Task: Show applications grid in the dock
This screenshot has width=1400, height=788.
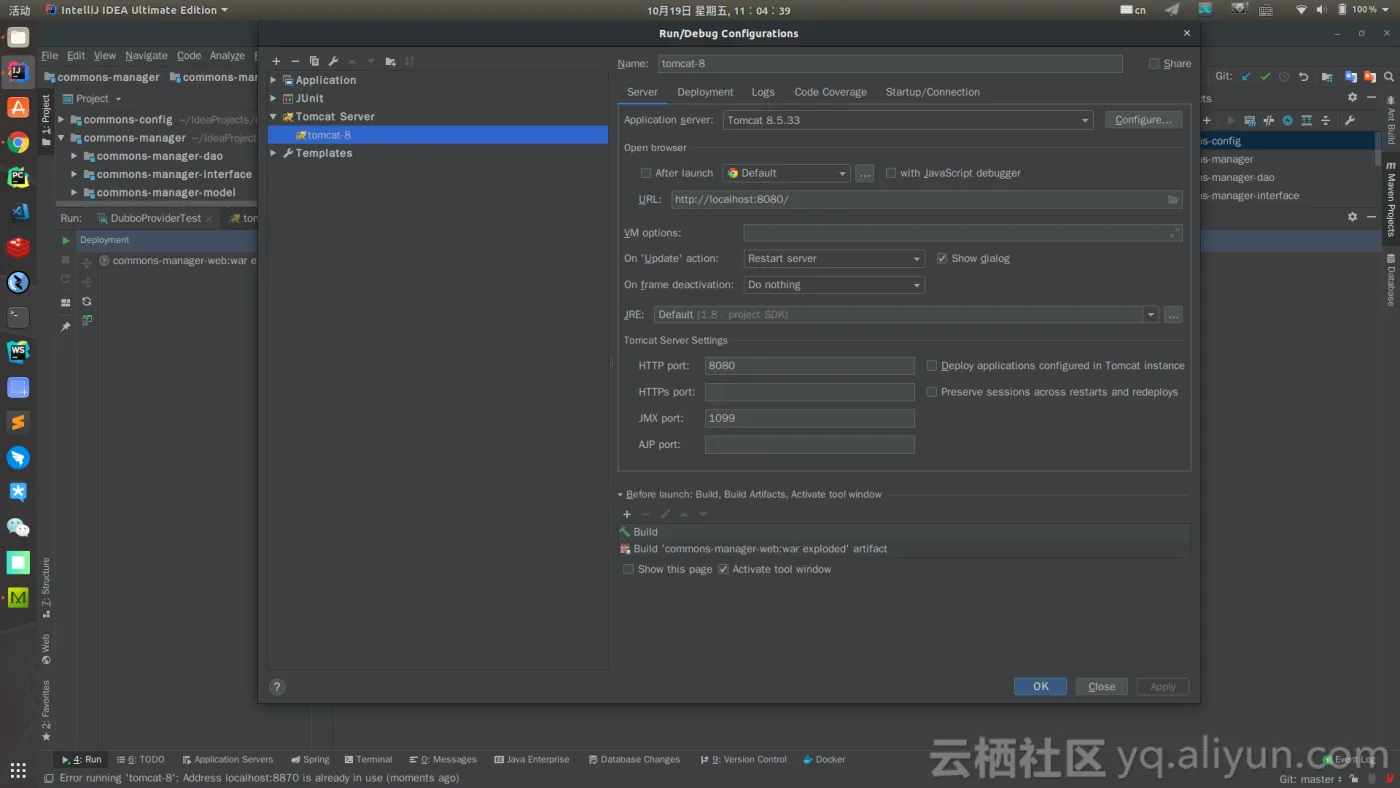Action: tap(18, 769)
